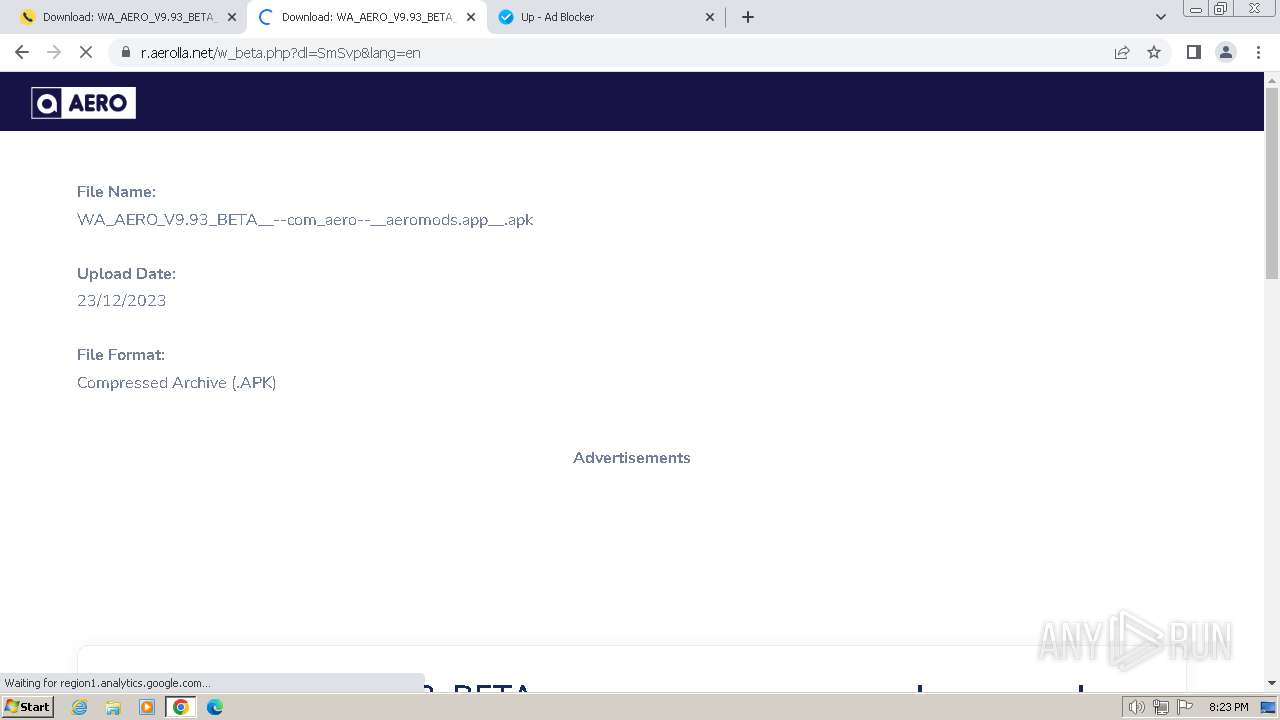Click scrollbar down arrow

pyautogui.click(x=1272, y=683)
